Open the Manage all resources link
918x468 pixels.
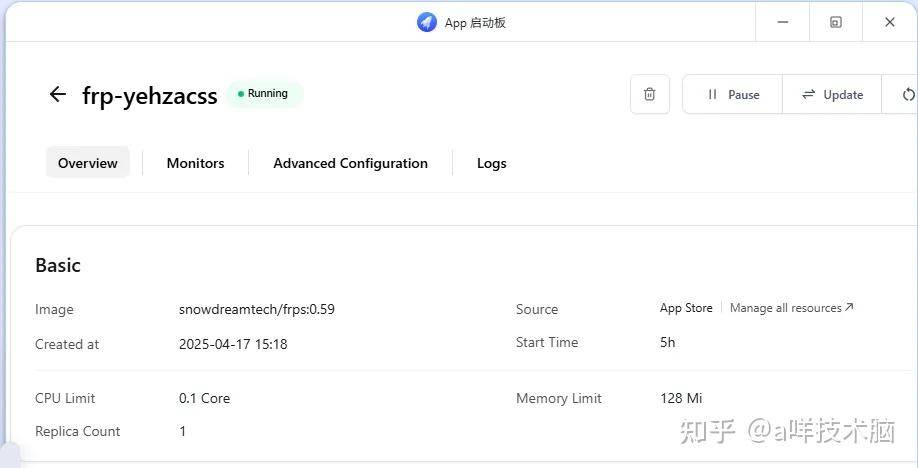pyautogui.click(x=792, y=308)
